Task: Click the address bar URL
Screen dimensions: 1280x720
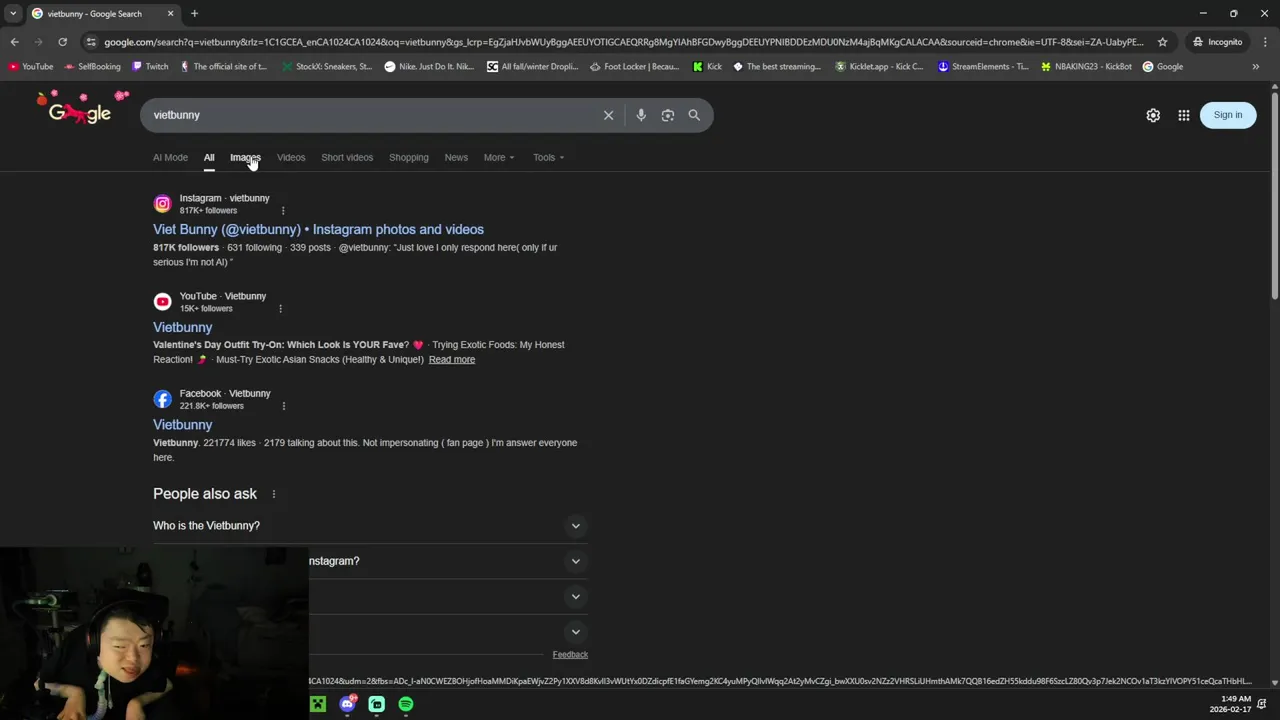Action: (x=623, y=42)
